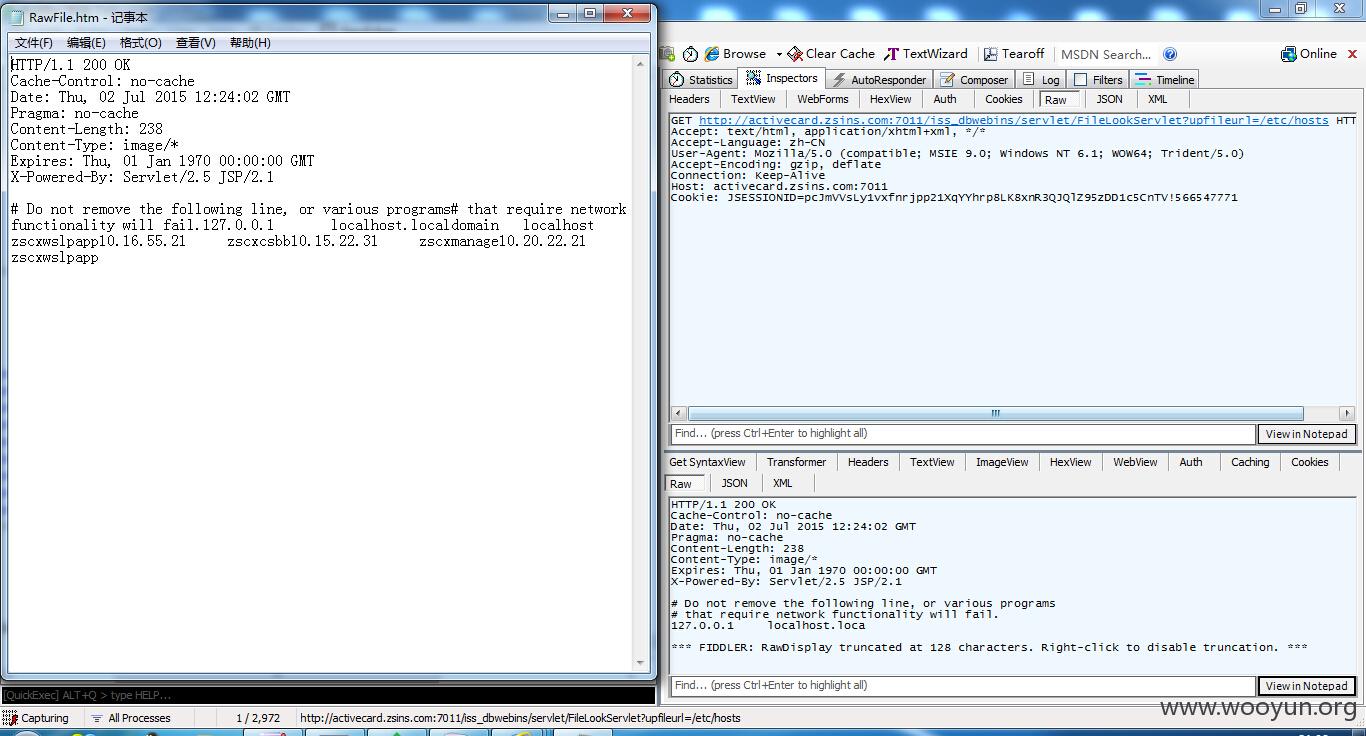Click request pane View in Notepad button
The height and width of the screenshot is (736, 1366).
(1306, 434)
